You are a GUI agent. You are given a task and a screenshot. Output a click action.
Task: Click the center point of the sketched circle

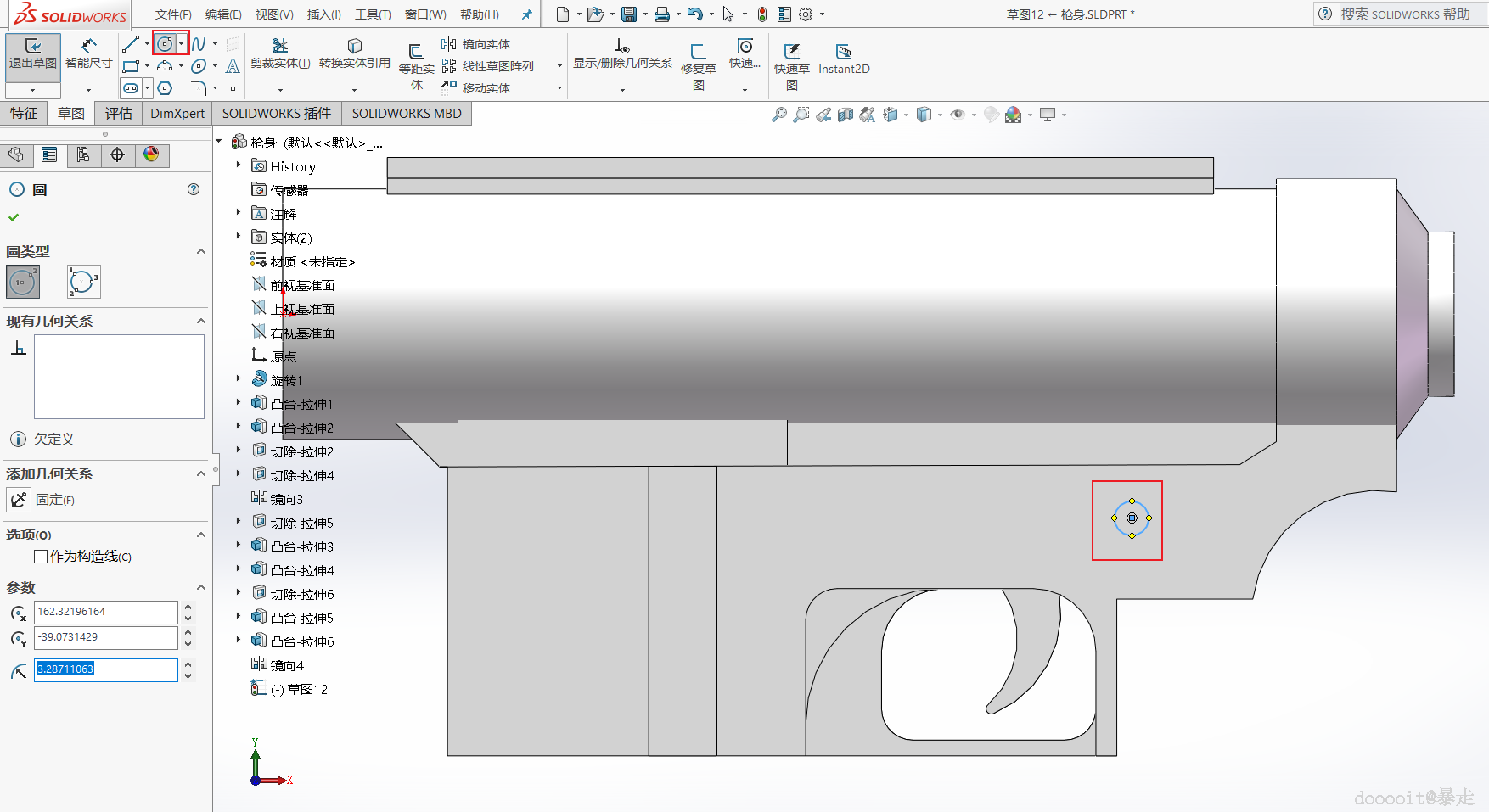tap(1132, 518)
